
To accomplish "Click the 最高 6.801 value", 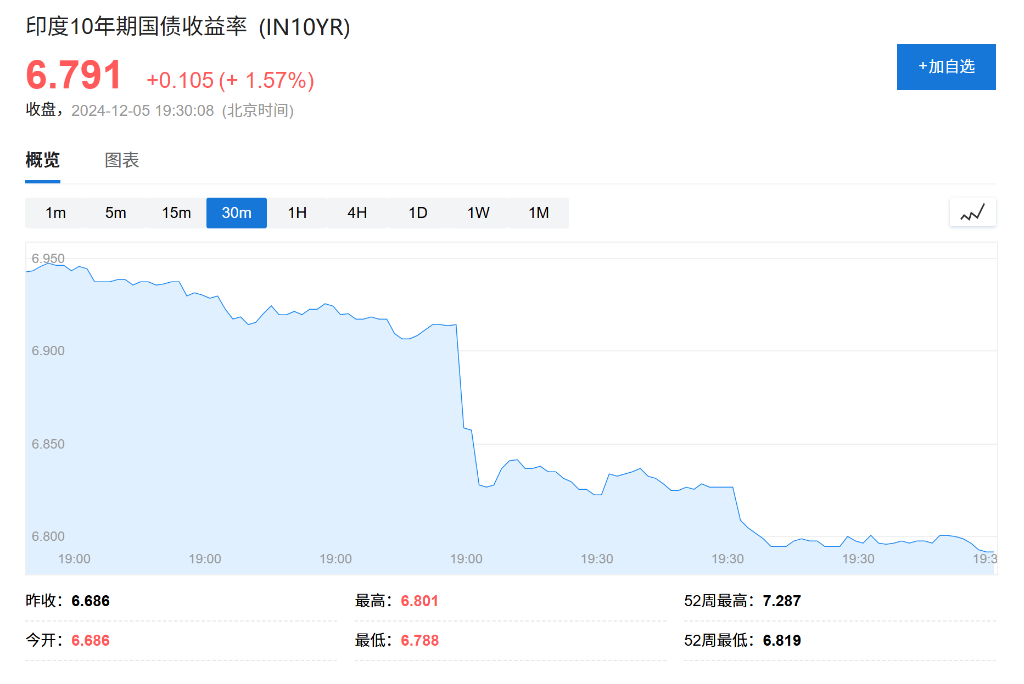I will pyautogui.click(x=419, y=601).
